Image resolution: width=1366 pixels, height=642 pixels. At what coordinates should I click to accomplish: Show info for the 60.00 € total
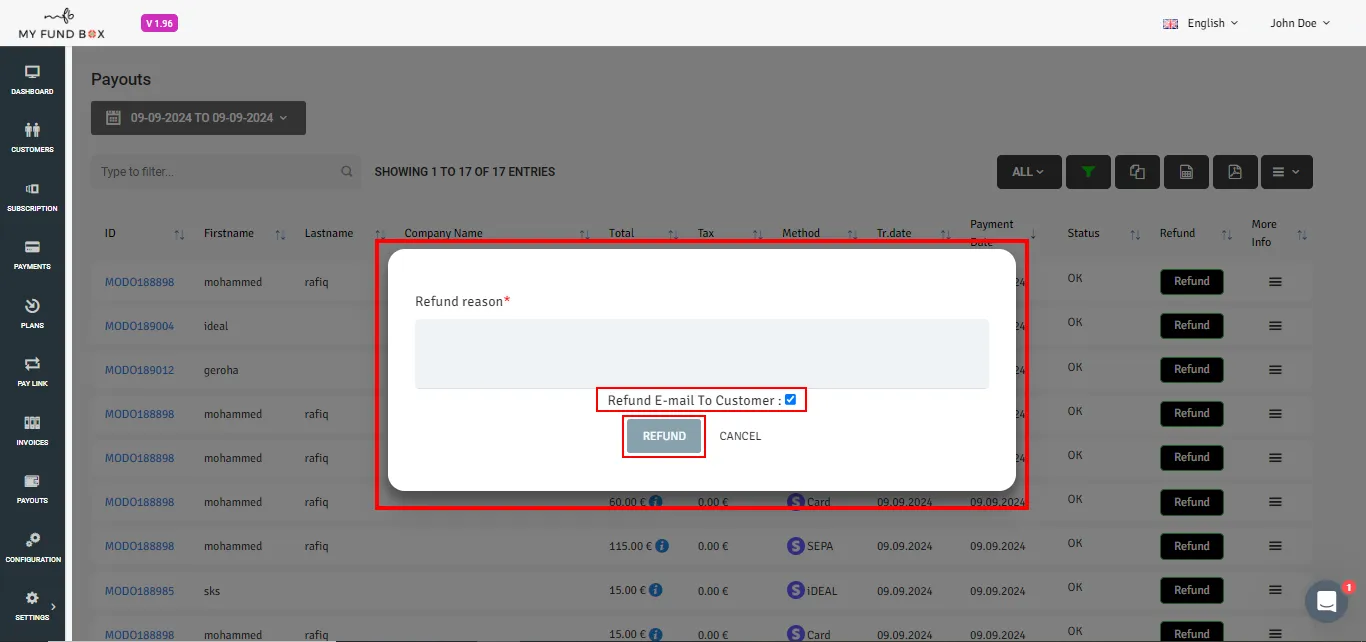coord(655,501)
